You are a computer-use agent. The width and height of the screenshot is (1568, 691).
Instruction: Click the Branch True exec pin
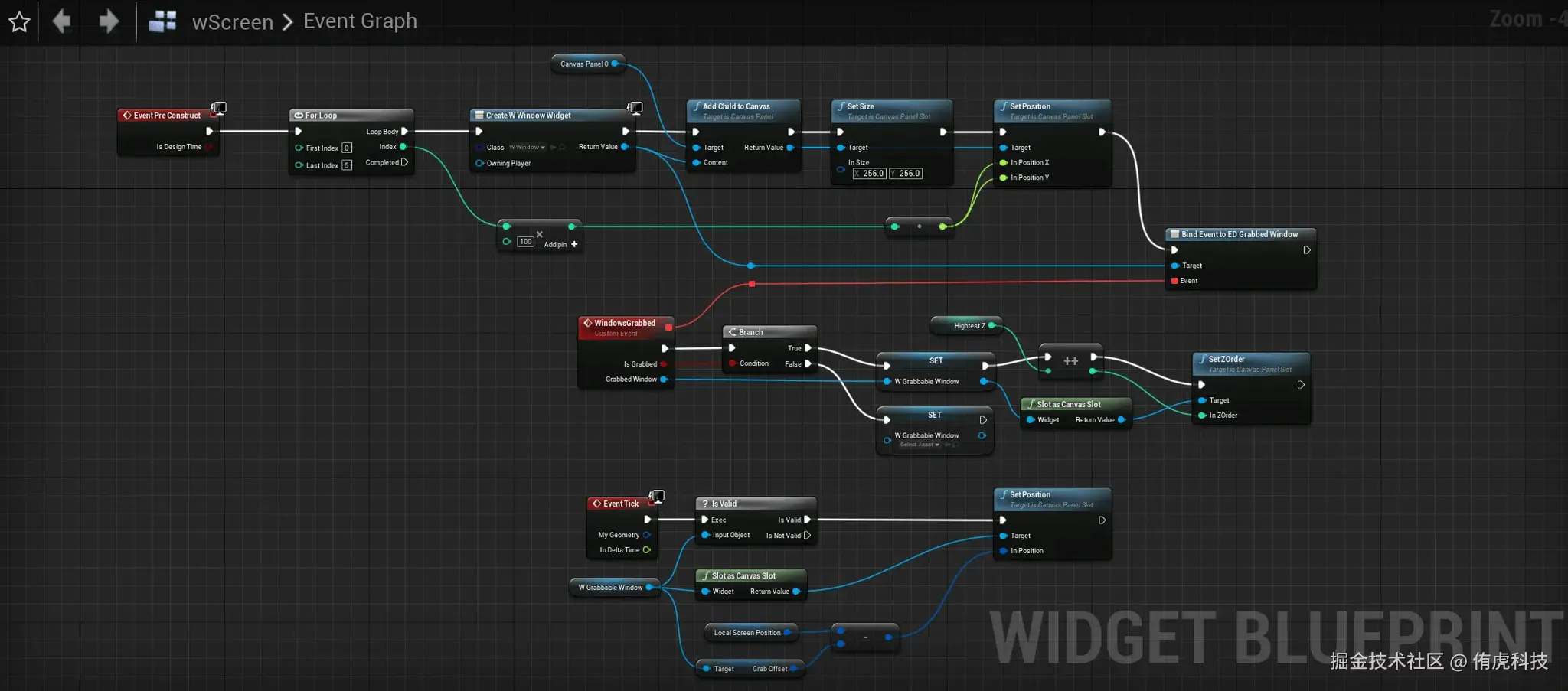[x=808, y=348]
